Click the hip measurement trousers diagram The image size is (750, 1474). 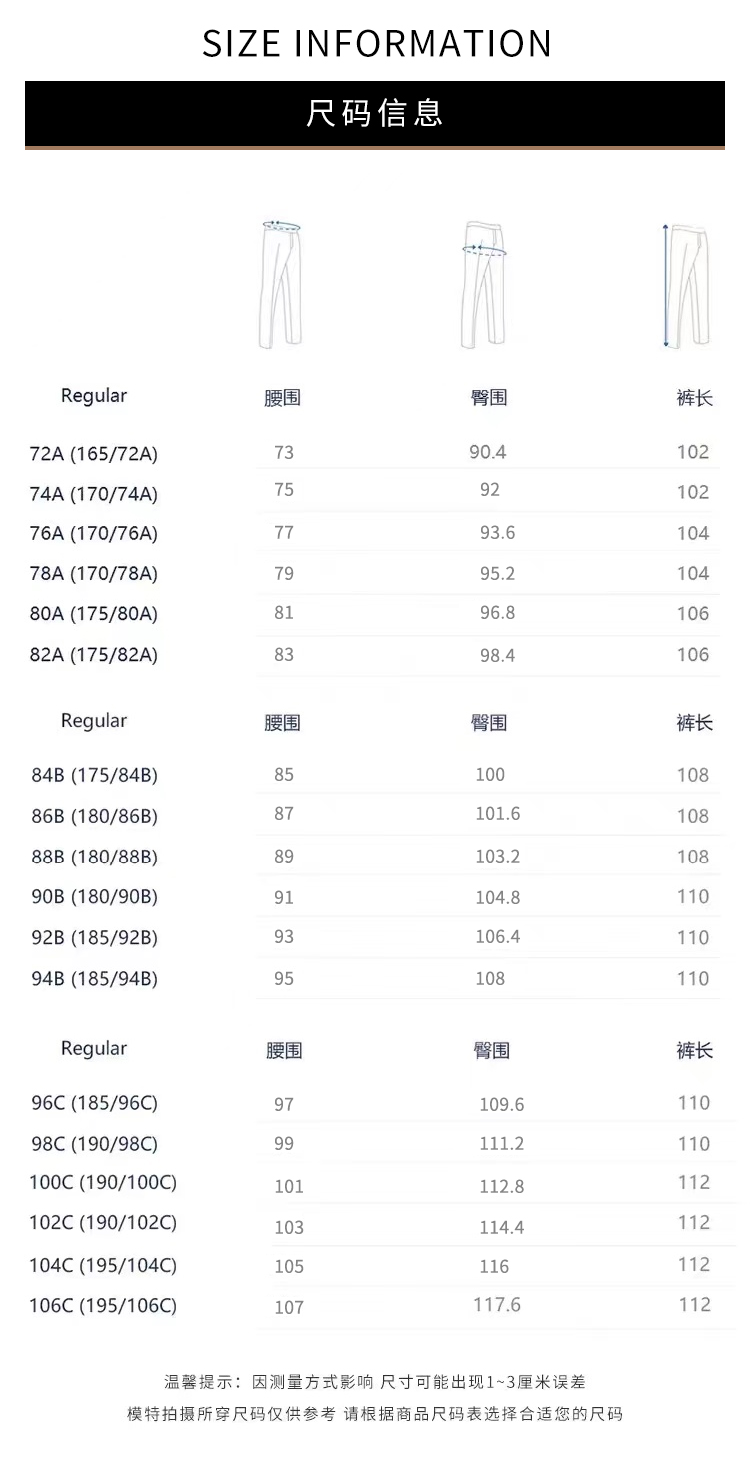click(x=484, y=284)
